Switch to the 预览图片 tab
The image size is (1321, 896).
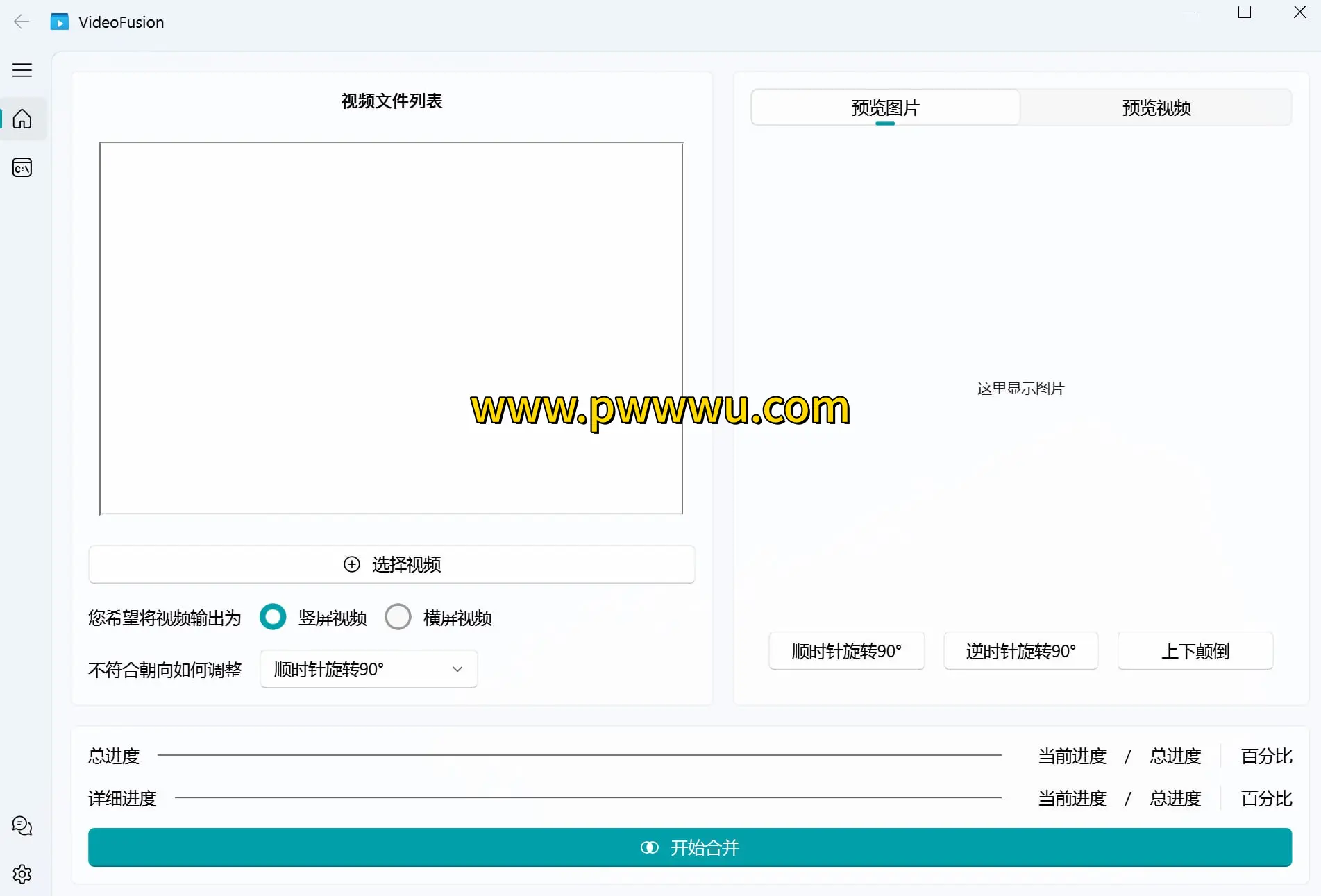(x=885, y=108)
